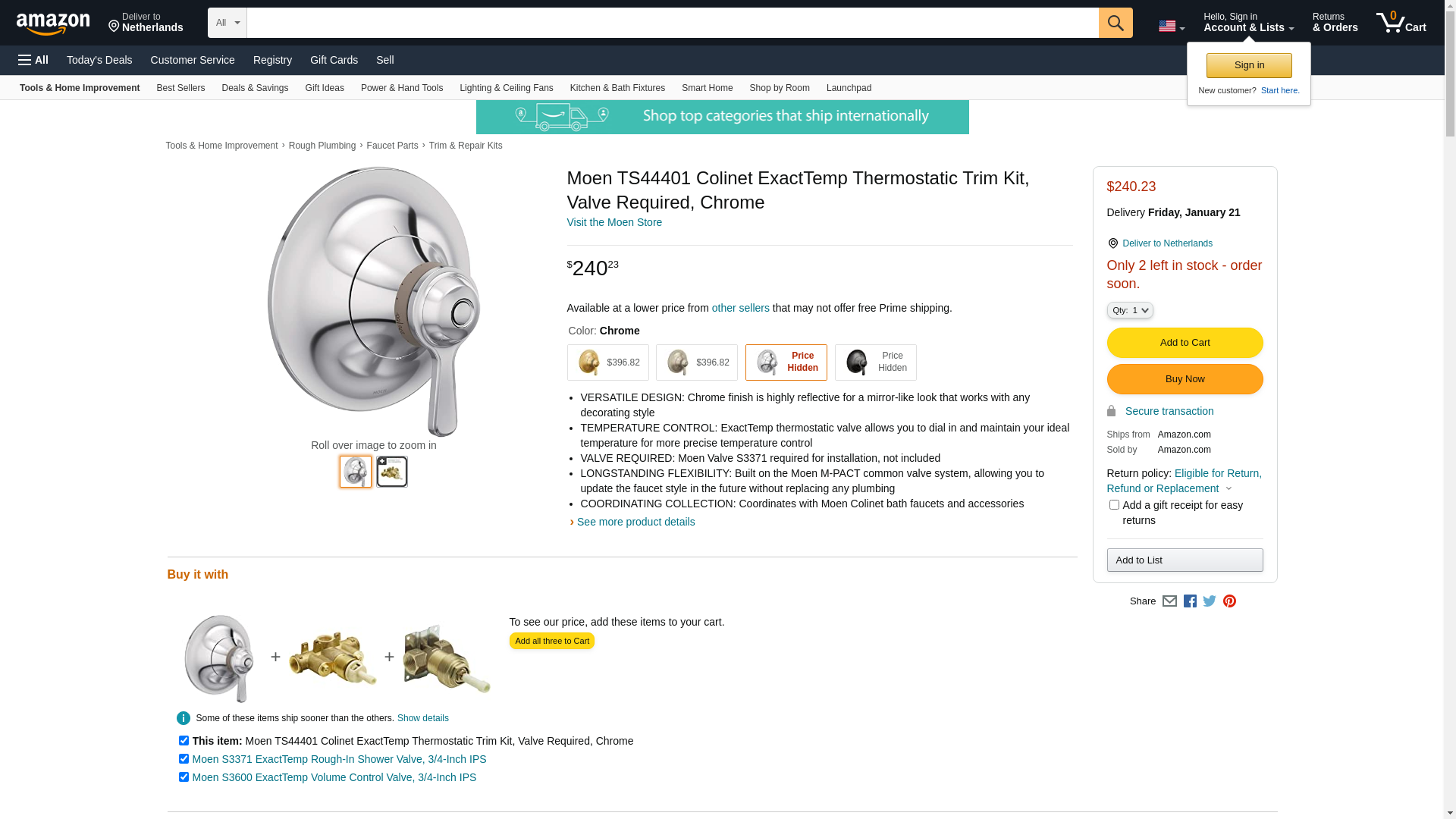Open the country flag language dropdown
Image resolution: width=1456 pixels, height=819 pixels.
(1171, 27)
